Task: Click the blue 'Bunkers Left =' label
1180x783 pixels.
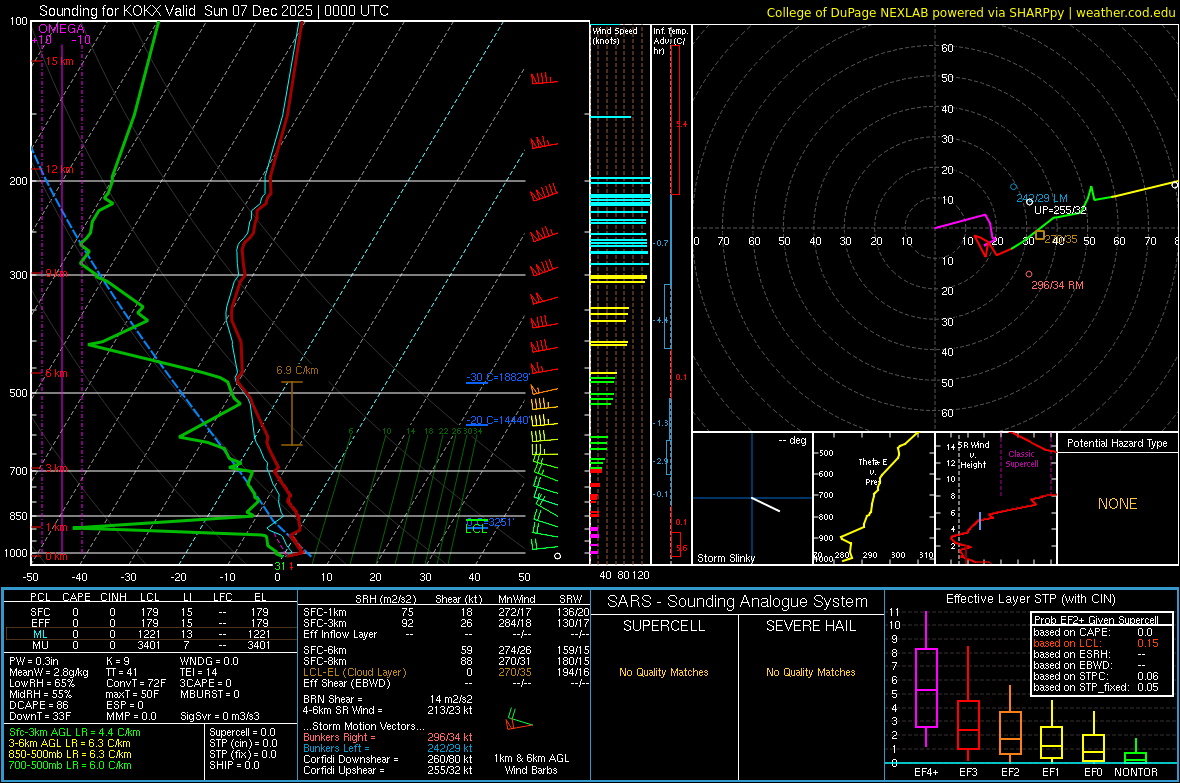Action: (336, 748)
